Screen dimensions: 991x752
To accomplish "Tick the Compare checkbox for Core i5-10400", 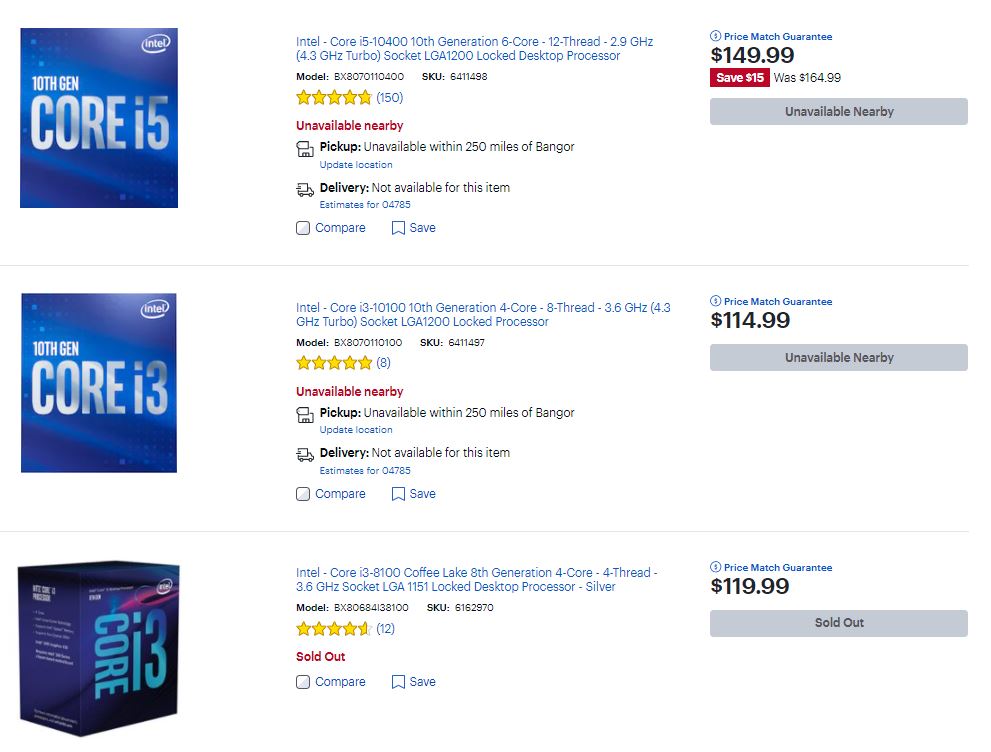I will pos(303,228).
